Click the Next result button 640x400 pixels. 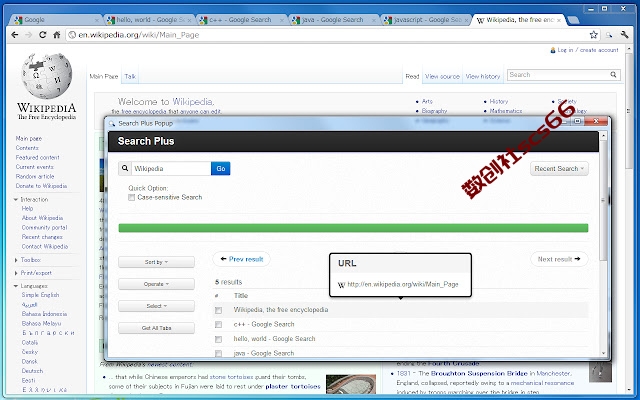559,259
